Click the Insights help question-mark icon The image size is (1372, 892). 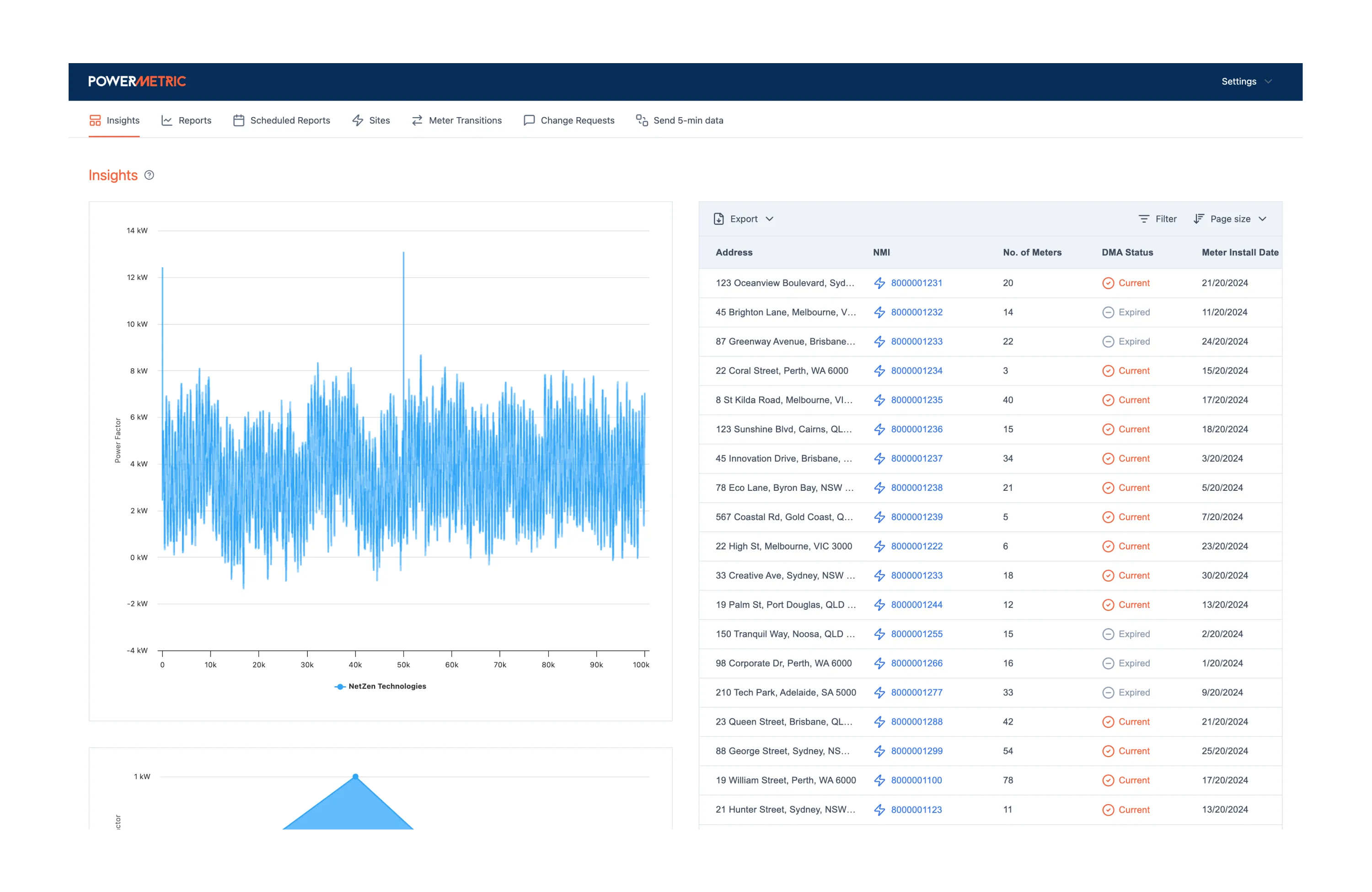149,175
